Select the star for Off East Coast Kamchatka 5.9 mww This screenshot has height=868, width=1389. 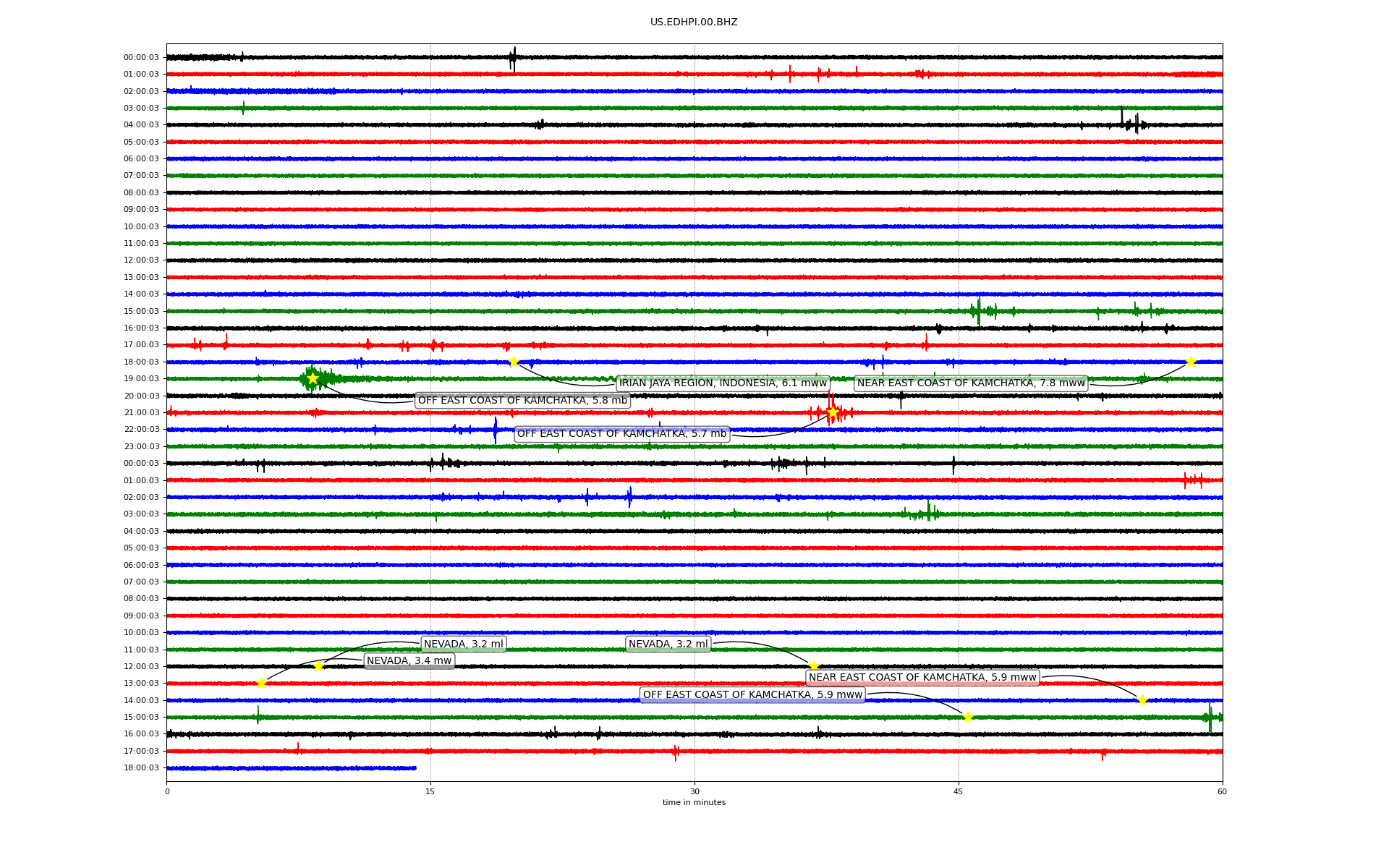click(968, 717)
